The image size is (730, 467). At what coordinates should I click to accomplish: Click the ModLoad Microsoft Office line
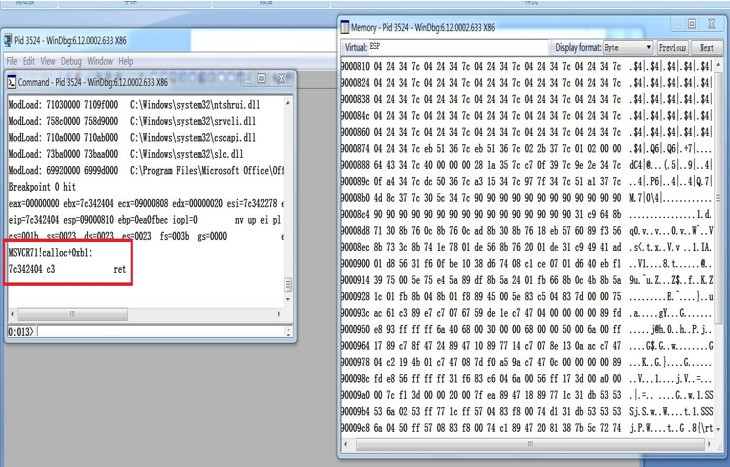pyautogui.click(x=146, y=170)
